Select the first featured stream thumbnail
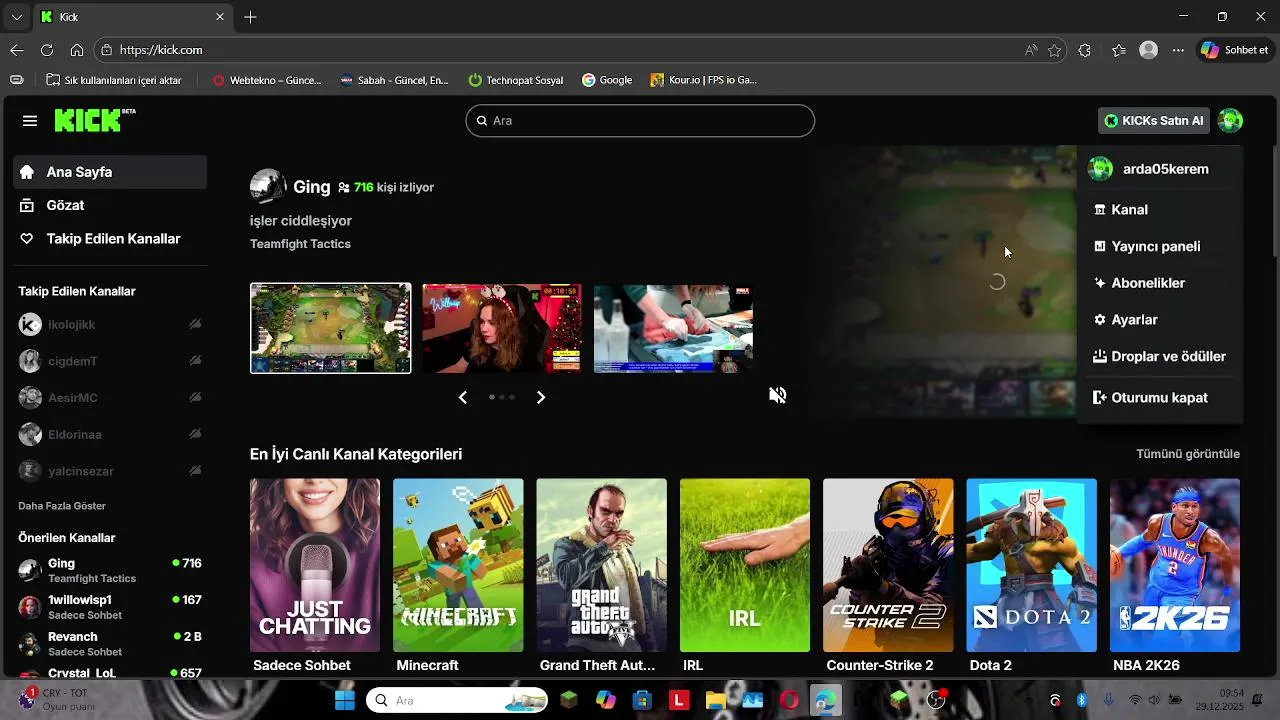Viewport: 1280px width, 720px height. coord(330,328)
